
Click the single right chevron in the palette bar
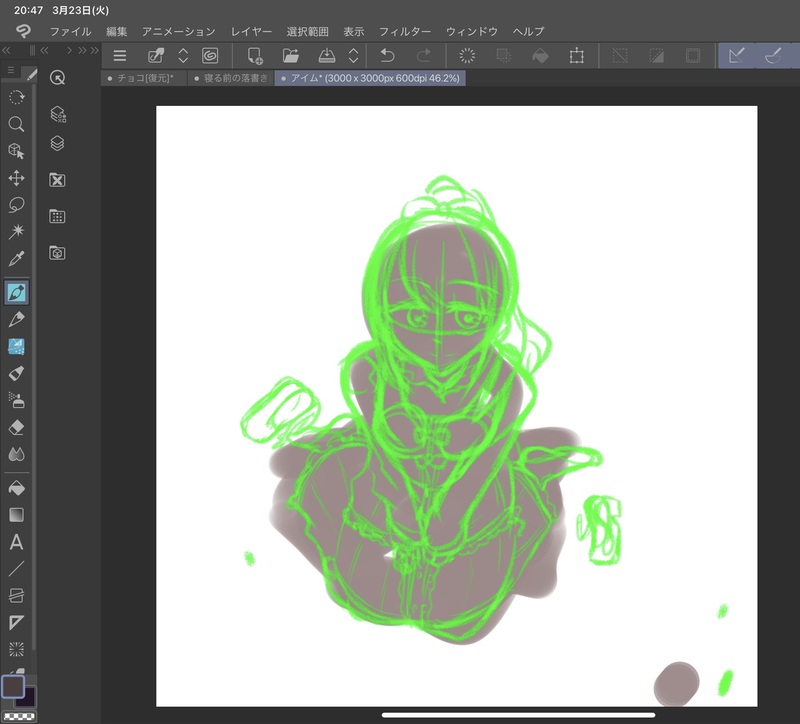click(69, 50)
